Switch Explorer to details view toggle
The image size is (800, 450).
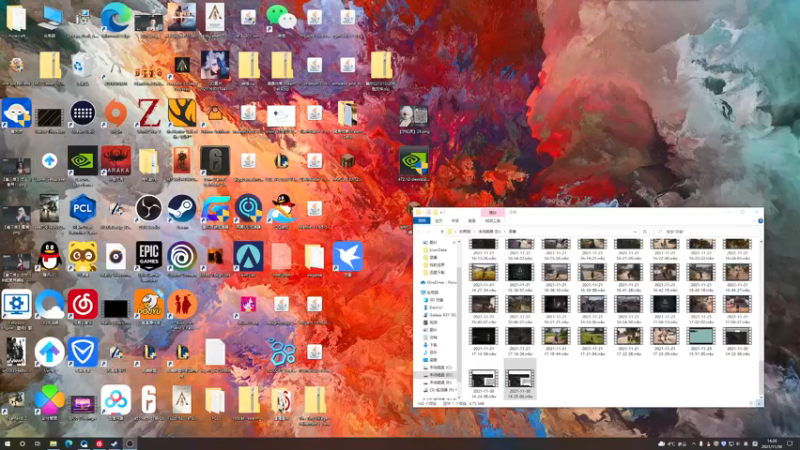coord(752,403)
